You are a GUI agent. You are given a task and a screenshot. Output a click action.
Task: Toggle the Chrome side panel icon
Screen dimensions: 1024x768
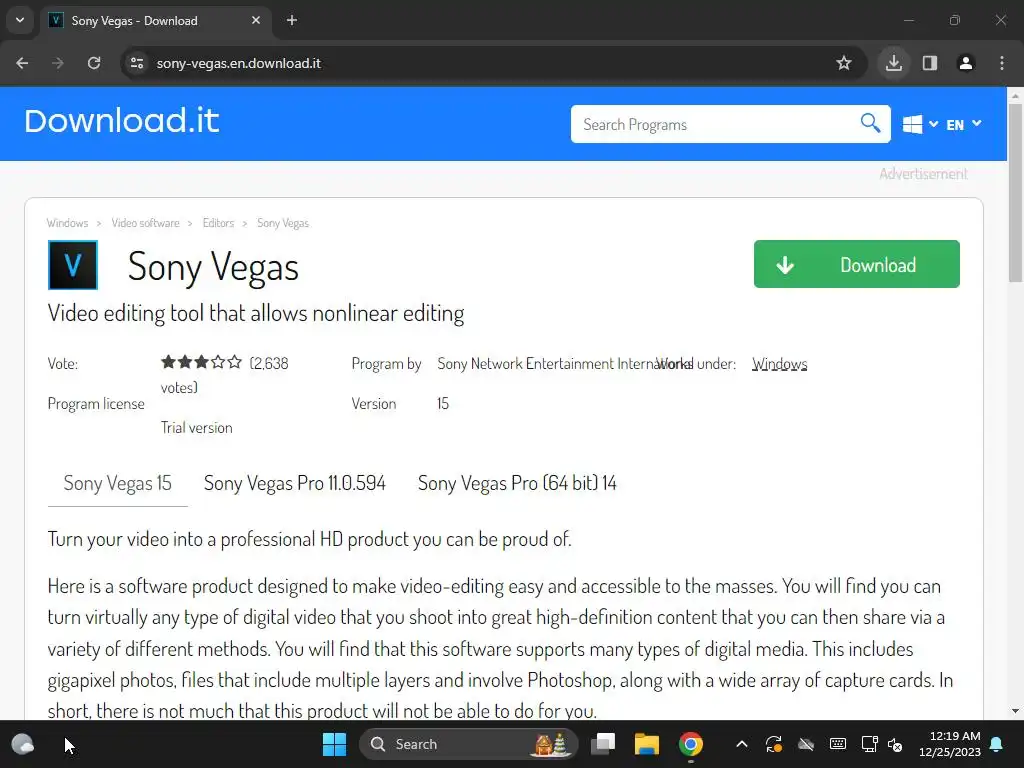click(930, 63)
